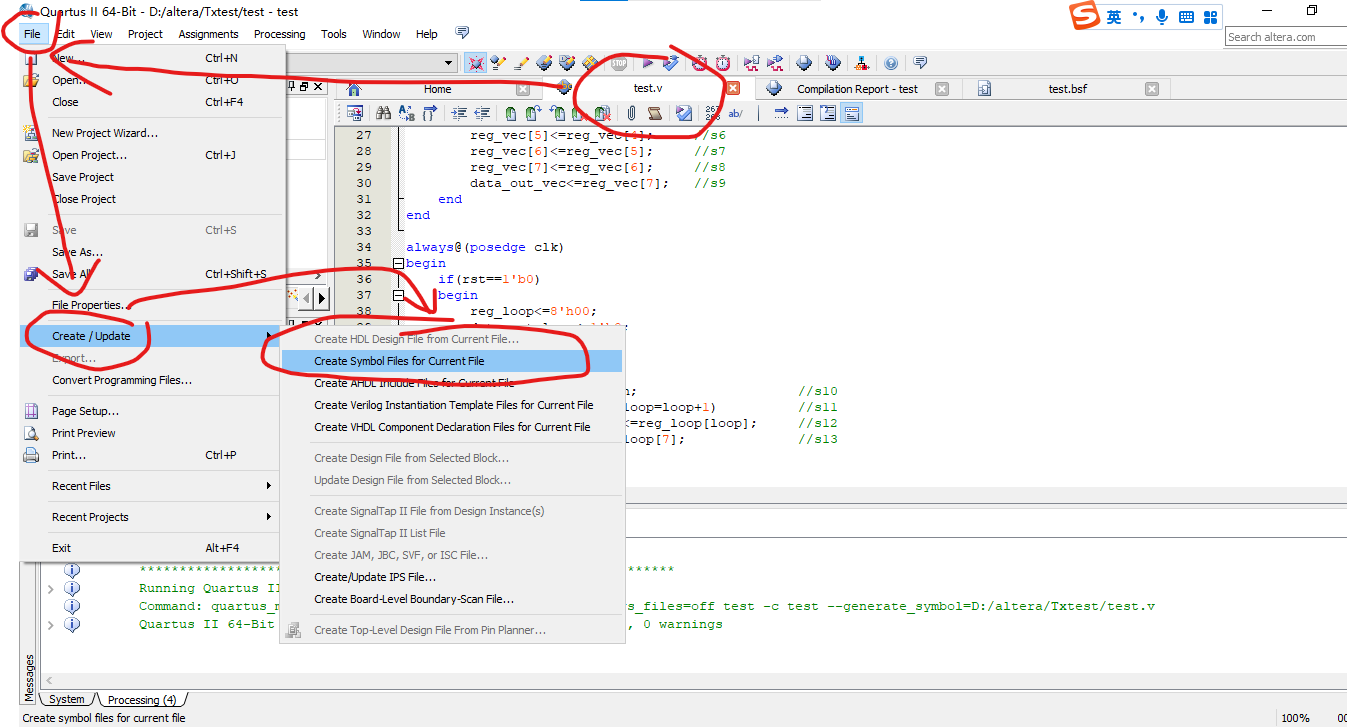This screenshot has height=727, width=1347.
Task: Toggle the ab/ whitespace display icon
Action: (735, 113)
